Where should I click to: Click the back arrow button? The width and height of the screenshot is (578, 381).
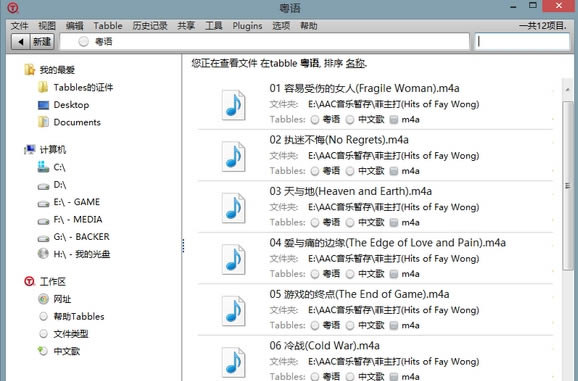21,42
